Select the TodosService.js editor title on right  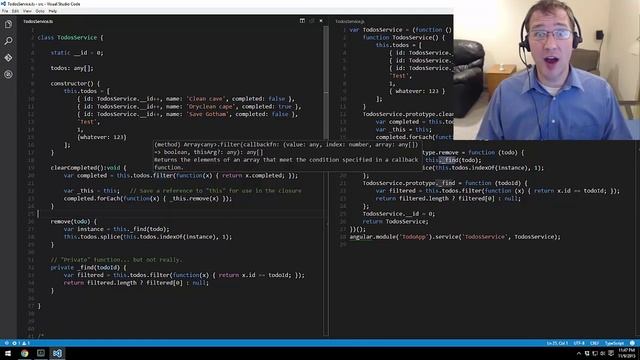[350, 21]
